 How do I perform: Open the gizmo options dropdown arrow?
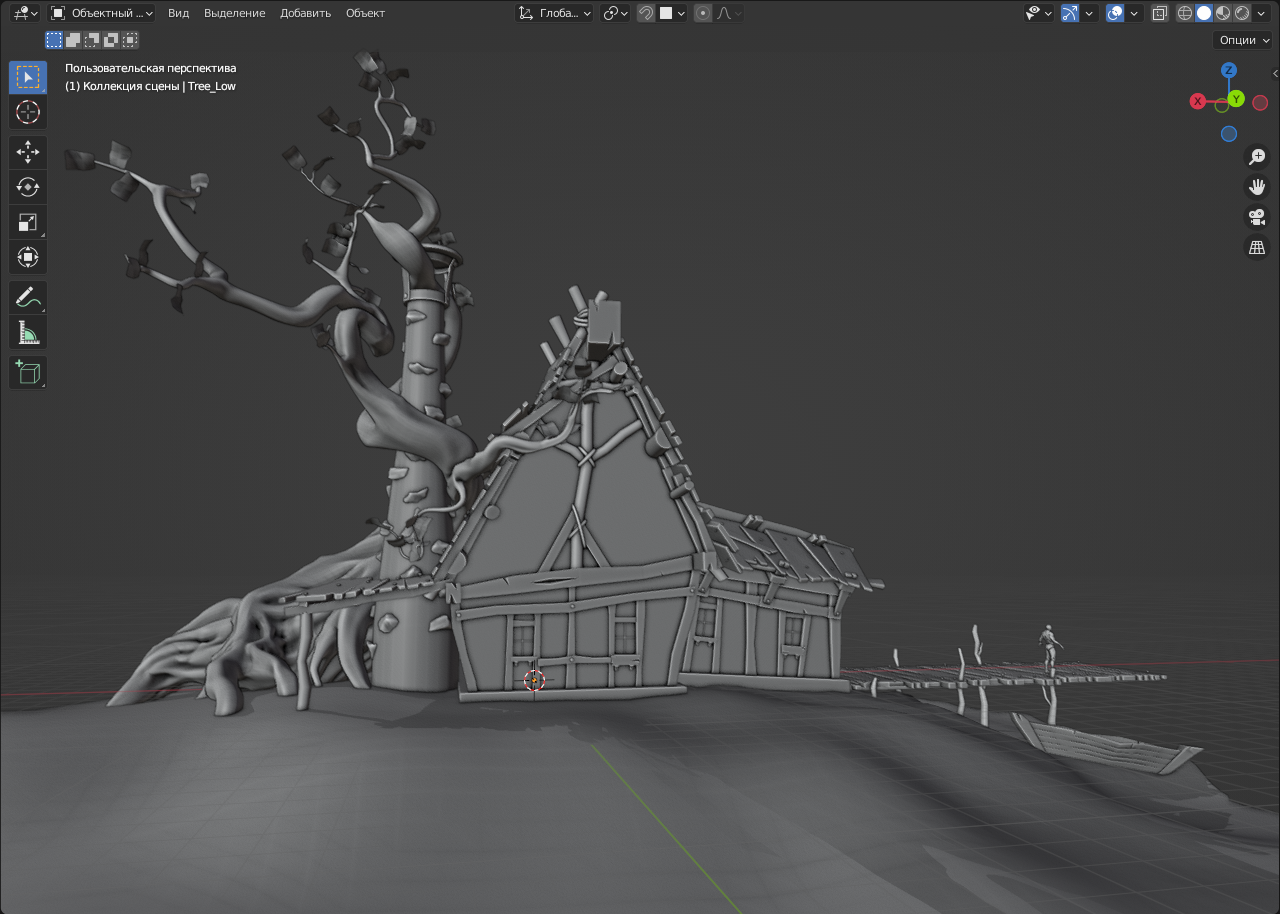[1089, 13]
